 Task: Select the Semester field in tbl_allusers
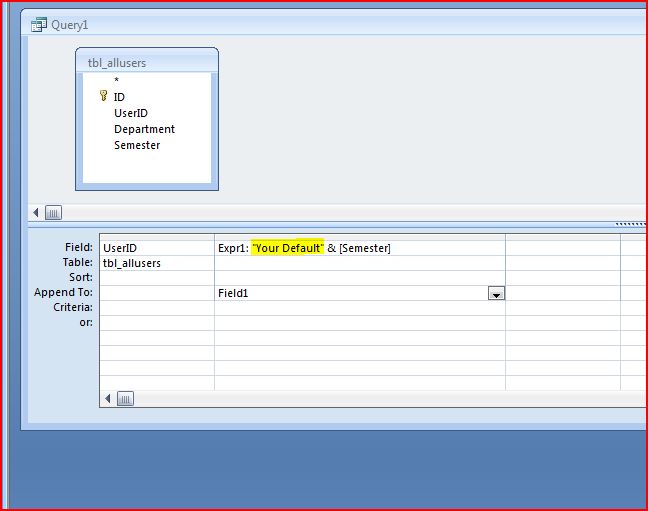(x=137, y=145)
